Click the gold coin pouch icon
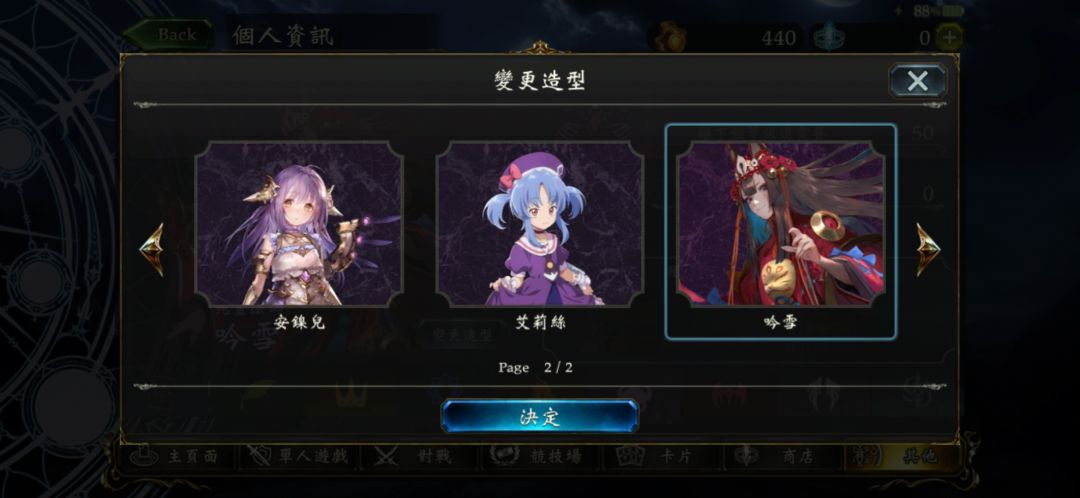 click(668, 37)
